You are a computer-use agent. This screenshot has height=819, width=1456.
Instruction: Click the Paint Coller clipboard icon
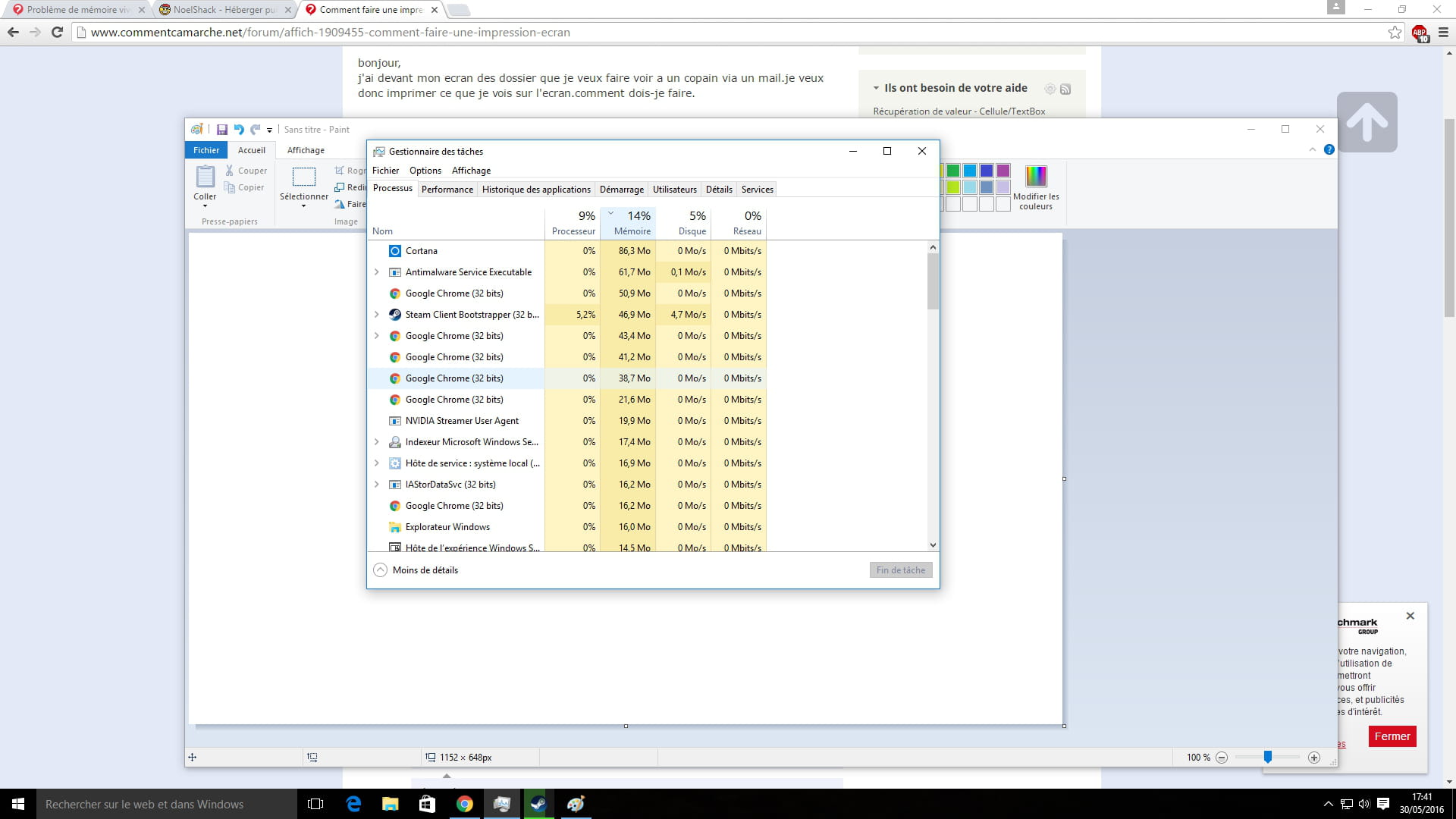coord(205,177)
